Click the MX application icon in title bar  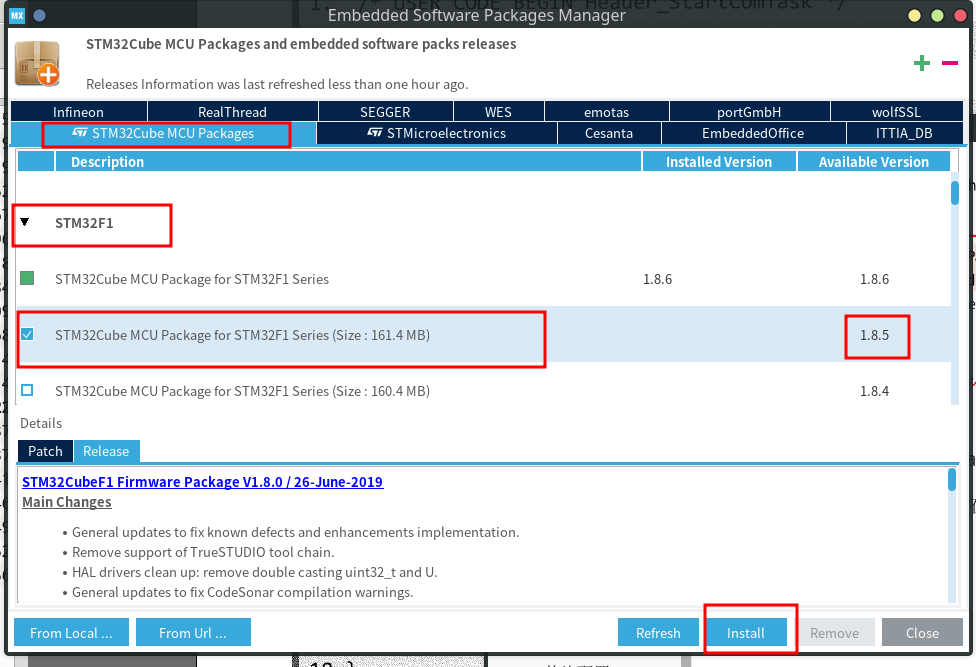[17, 16]
